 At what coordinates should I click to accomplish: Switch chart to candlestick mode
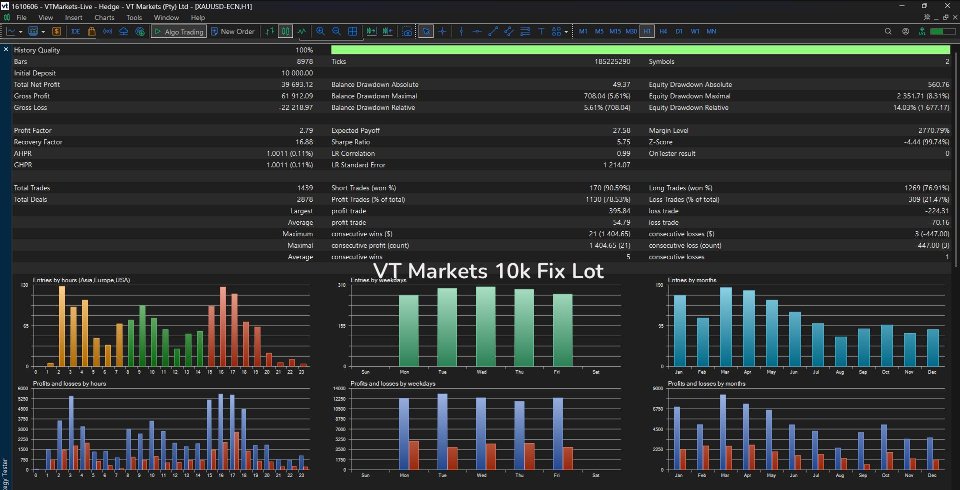(285, 31)
